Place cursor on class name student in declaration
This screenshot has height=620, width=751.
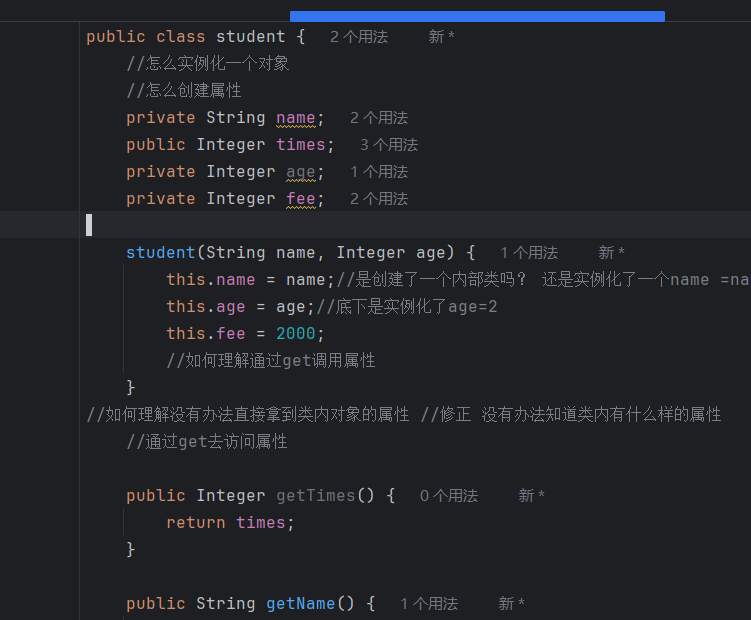pyautogui.click(x=250, y=37)
